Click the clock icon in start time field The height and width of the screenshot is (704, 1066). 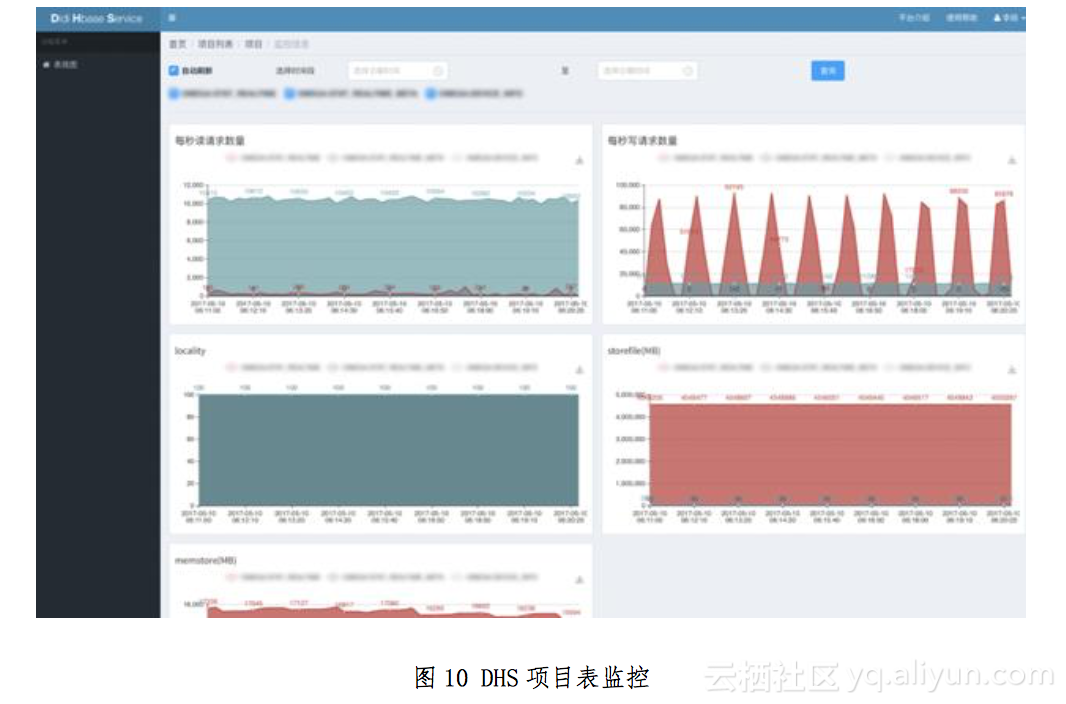tap(438, 71)
